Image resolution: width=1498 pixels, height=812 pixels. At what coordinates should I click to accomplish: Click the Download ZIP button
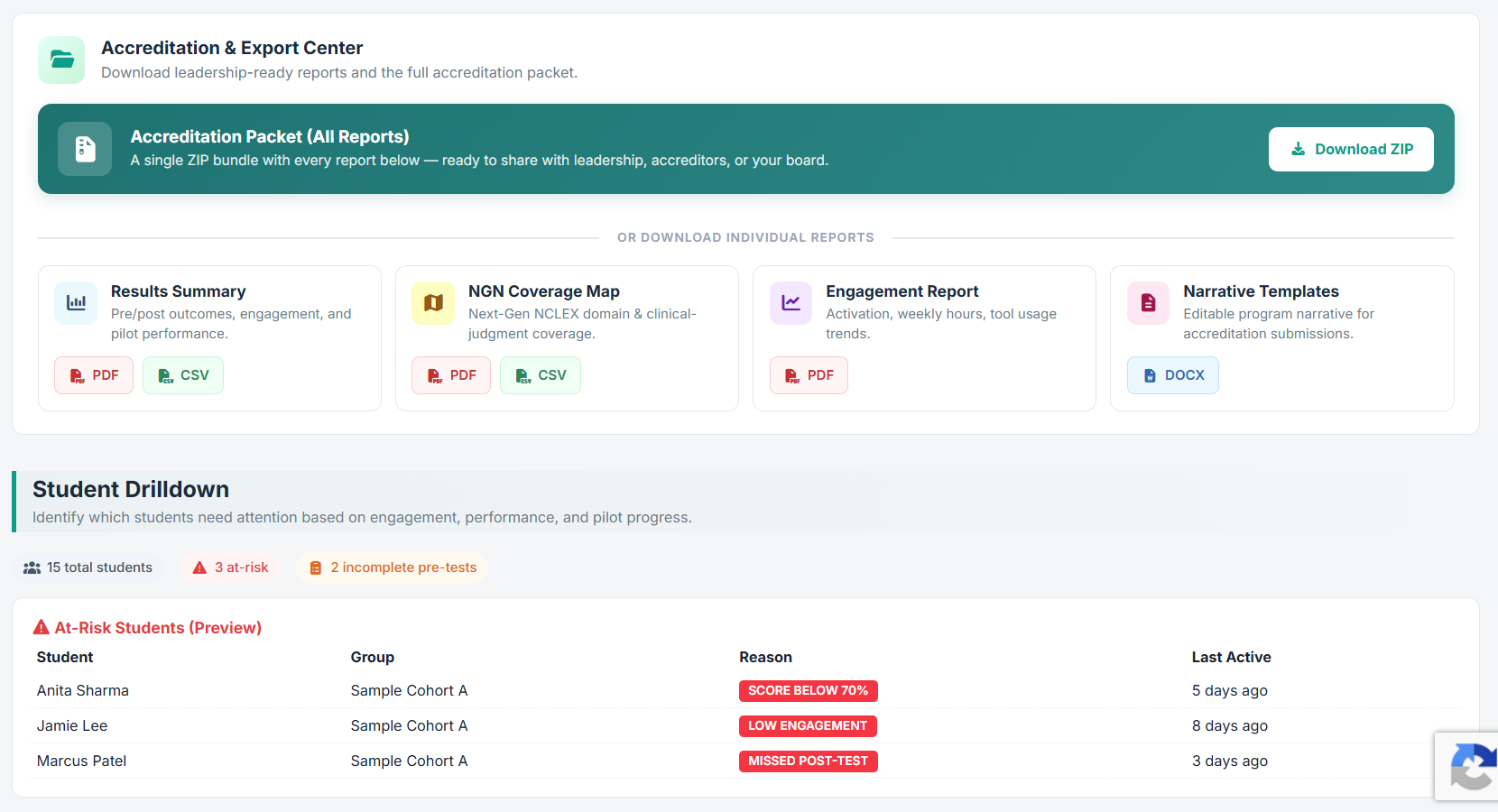tap(1351, 149)
